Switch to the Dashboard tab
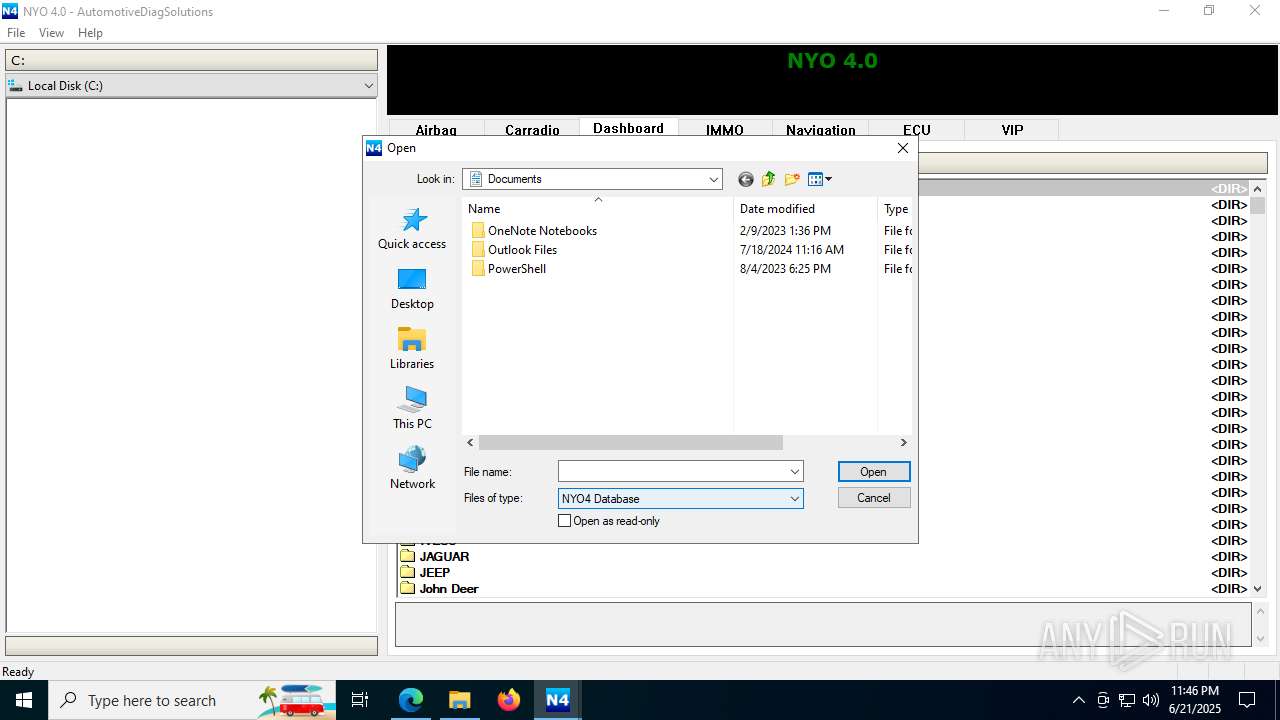The image size is (1280, 720). 628,128
